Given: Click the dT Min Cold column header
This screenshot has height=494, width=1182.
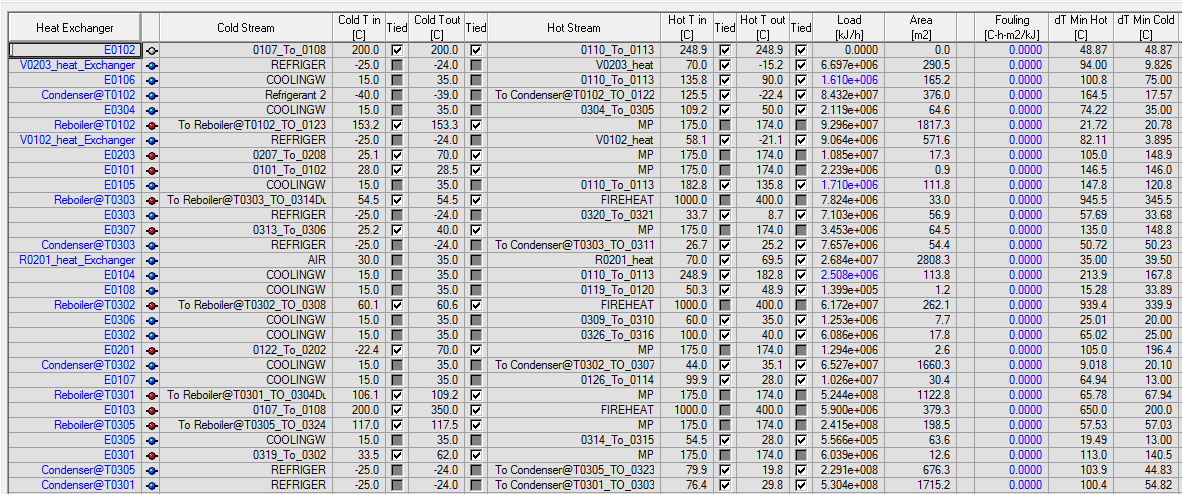Looking at the screenshot, I should coord(1147,28).
